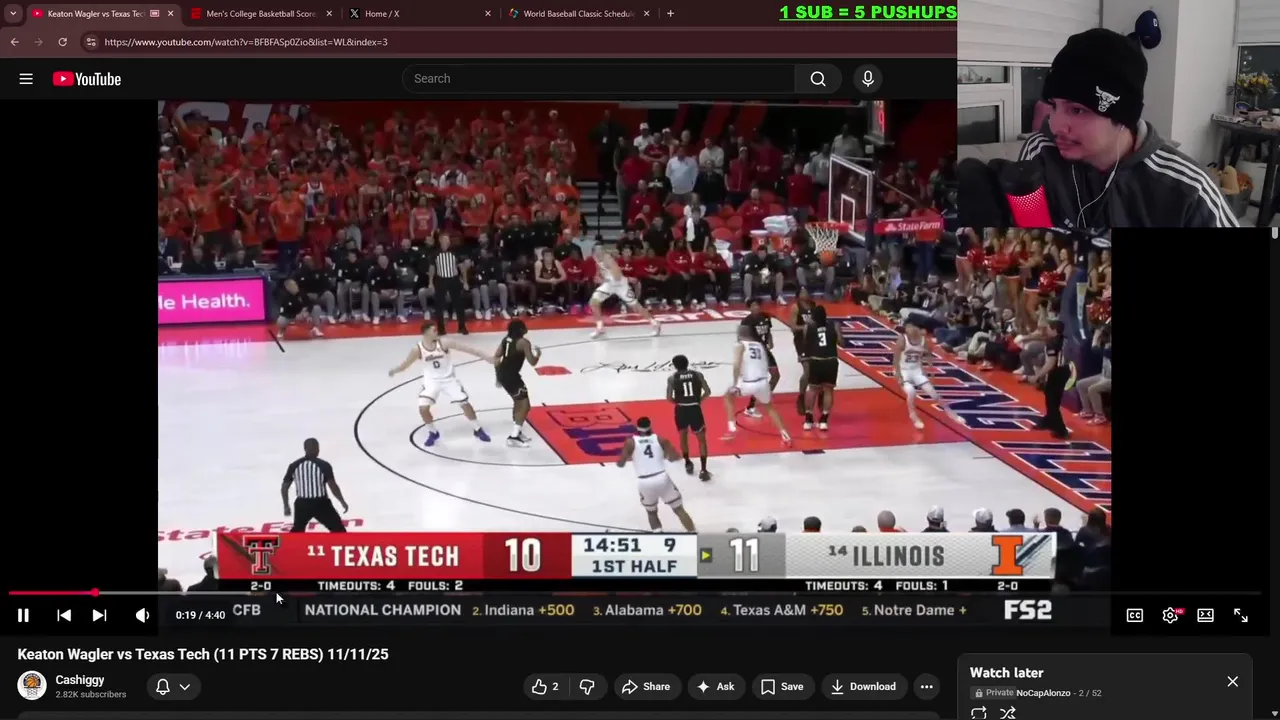Open a new browser tab
The height and width of the screenshot is (720, 1280).
pyautogui.click(x=670, y=14)
